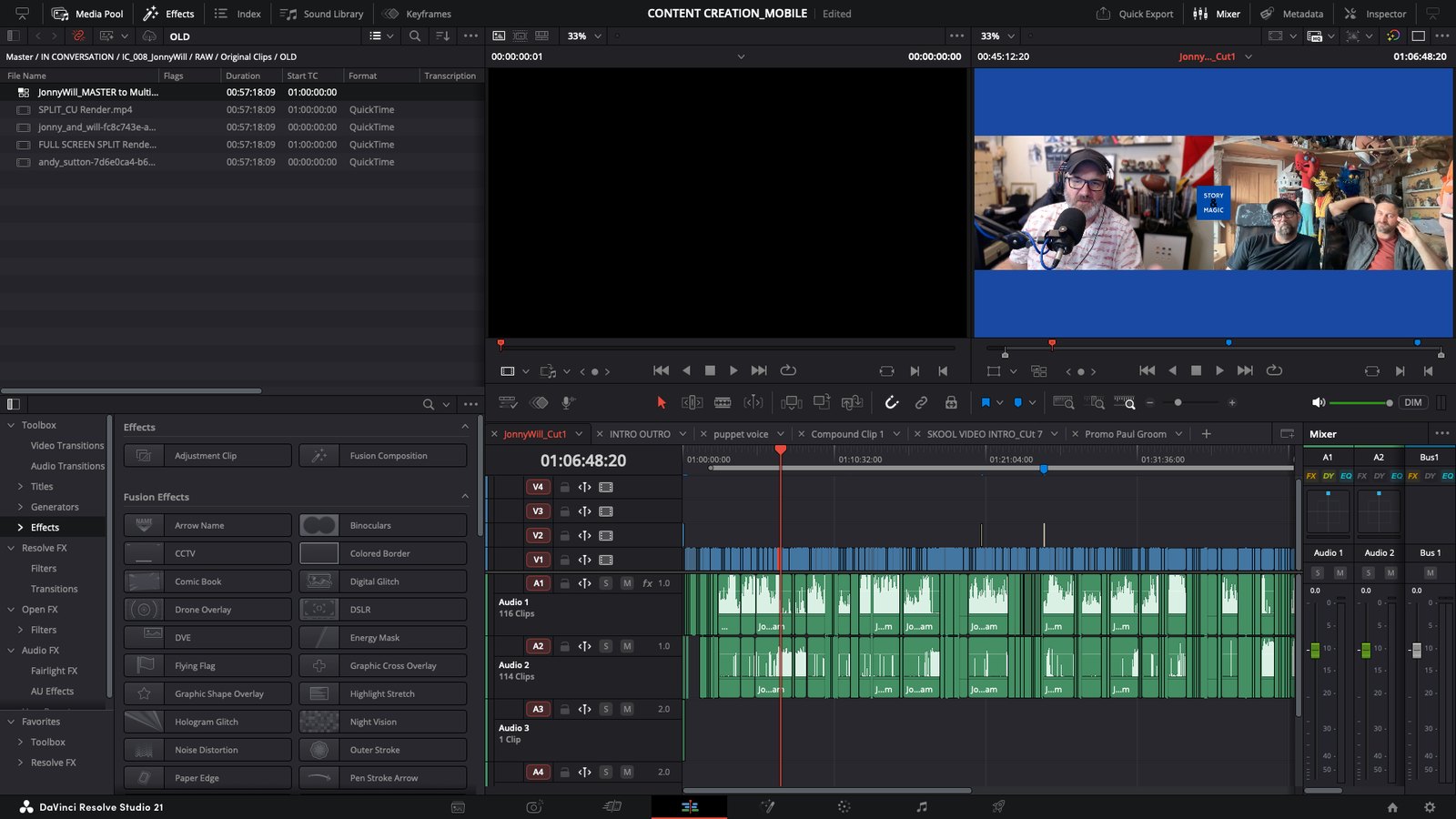1456x819 pixels.
Task: Collapse the Audio FX tree section
Action: (11, 651)
